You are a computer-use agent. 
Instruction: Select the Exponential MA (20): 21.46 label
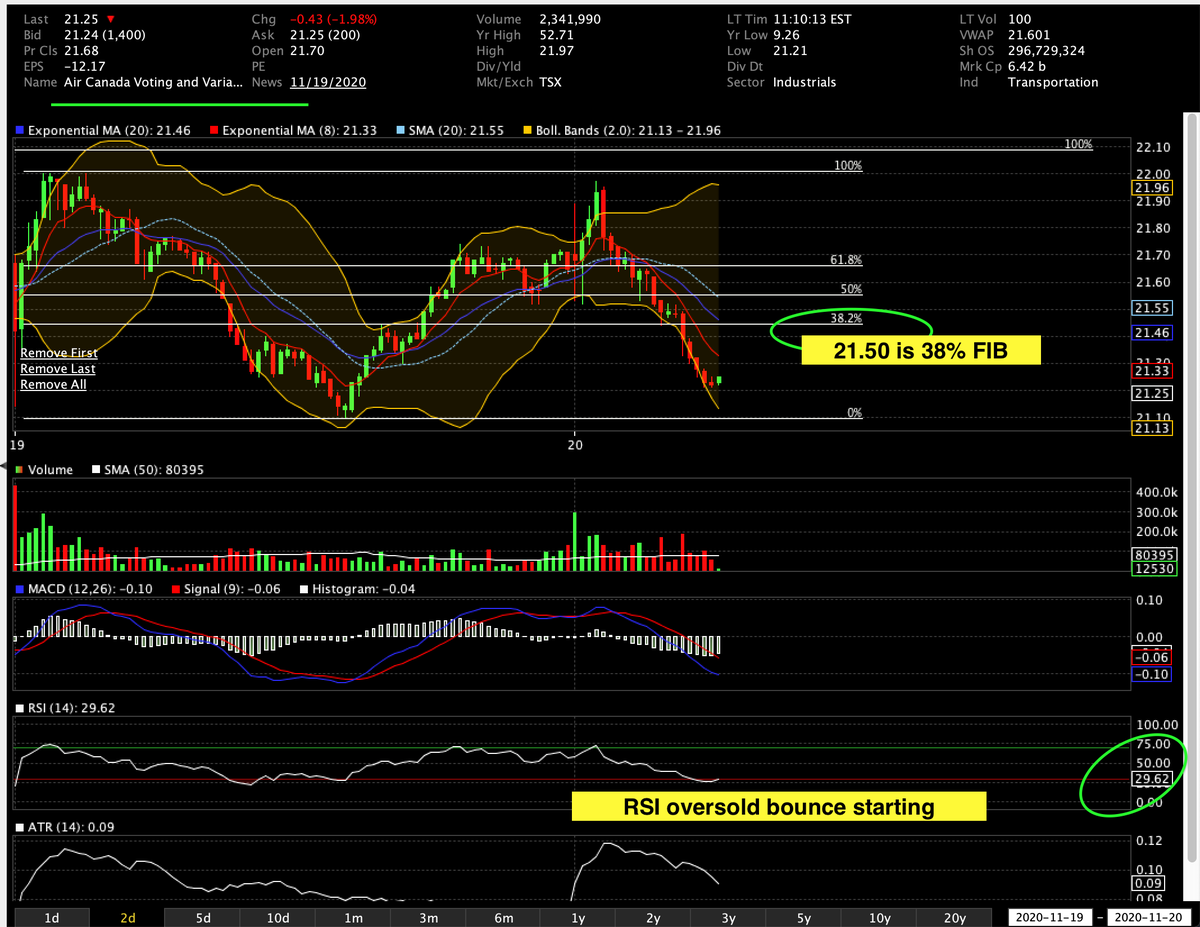point(111,130)
